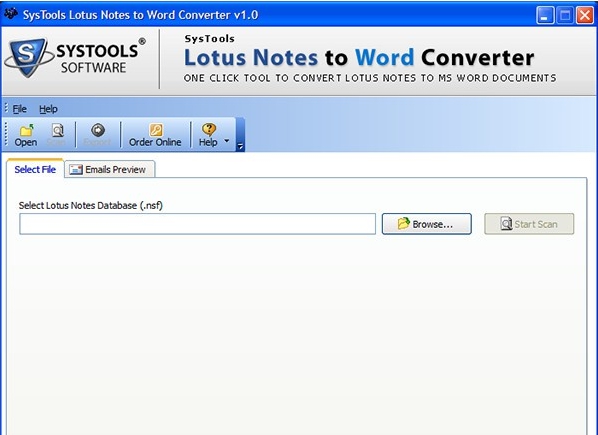Click the 'Select Lotus Notes Database (.nsf)' label
The height and width of the screenshot is (435, 598).
point(91,205)
